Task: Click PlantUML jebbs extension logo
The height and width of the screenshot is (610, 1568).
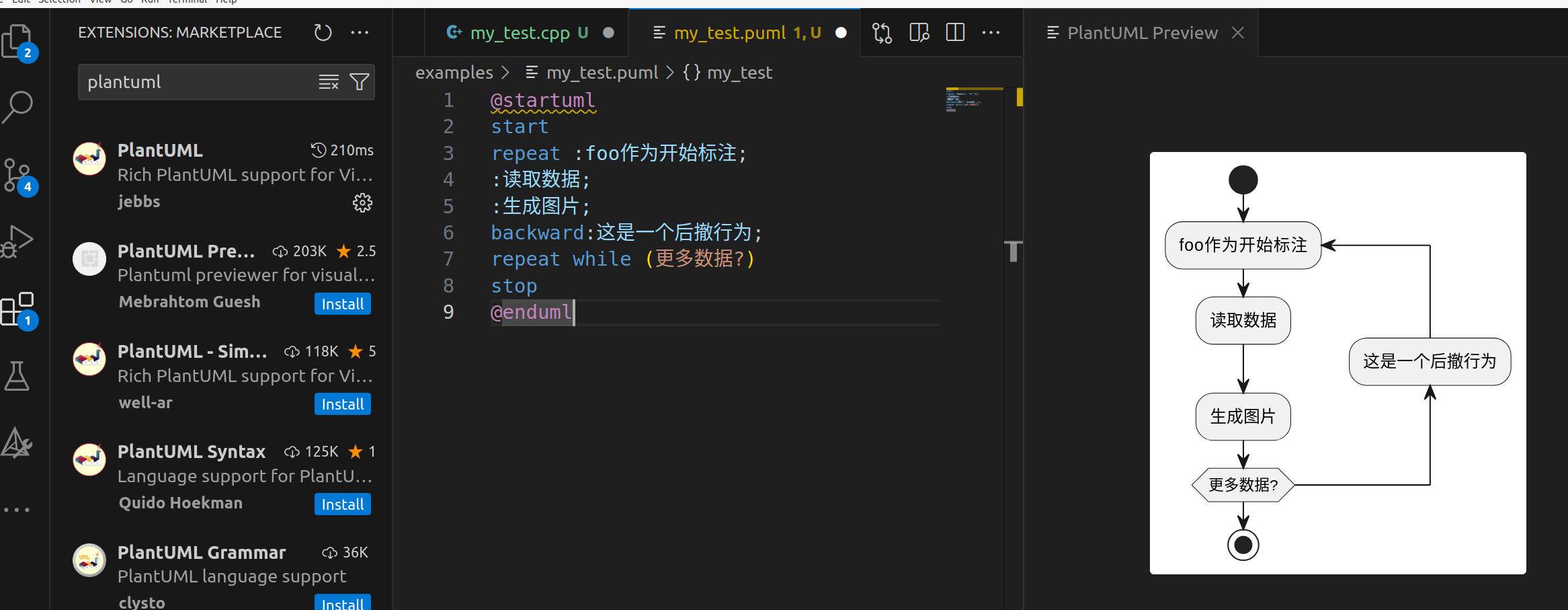Action: click(x=89, y=158)
